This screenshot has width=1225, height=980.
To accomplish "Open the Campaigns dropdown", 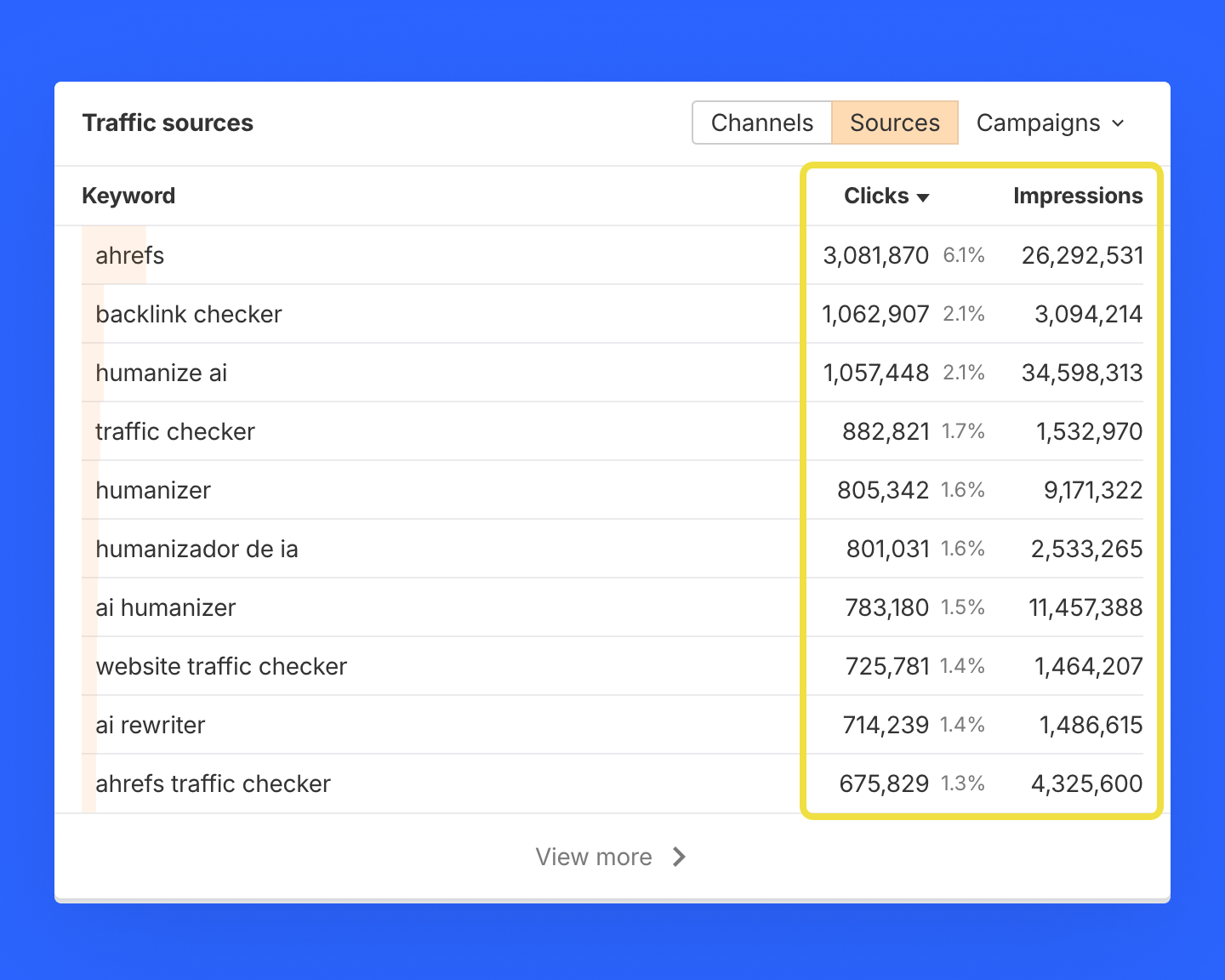I will point(1051,123).
